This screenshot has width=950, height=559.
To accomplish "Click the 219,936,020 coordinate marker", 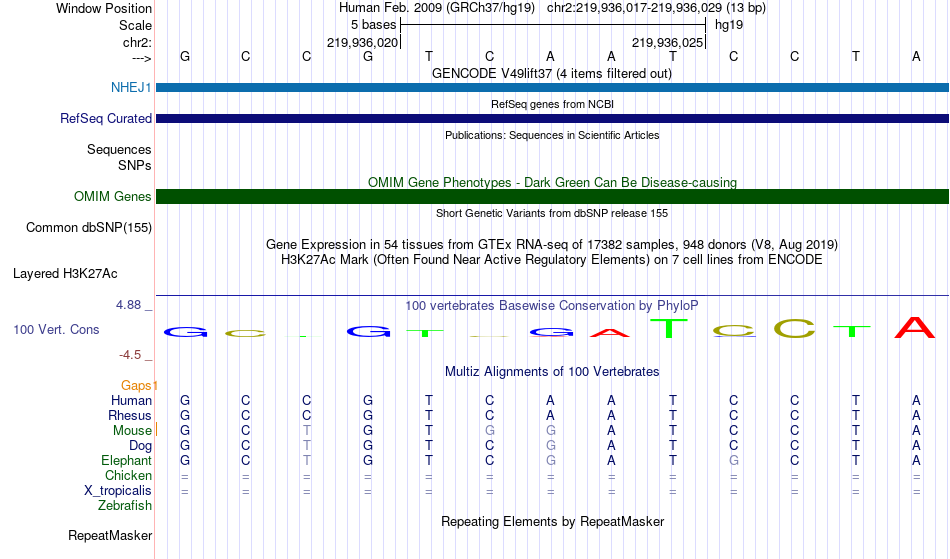I will pos(362,42).
